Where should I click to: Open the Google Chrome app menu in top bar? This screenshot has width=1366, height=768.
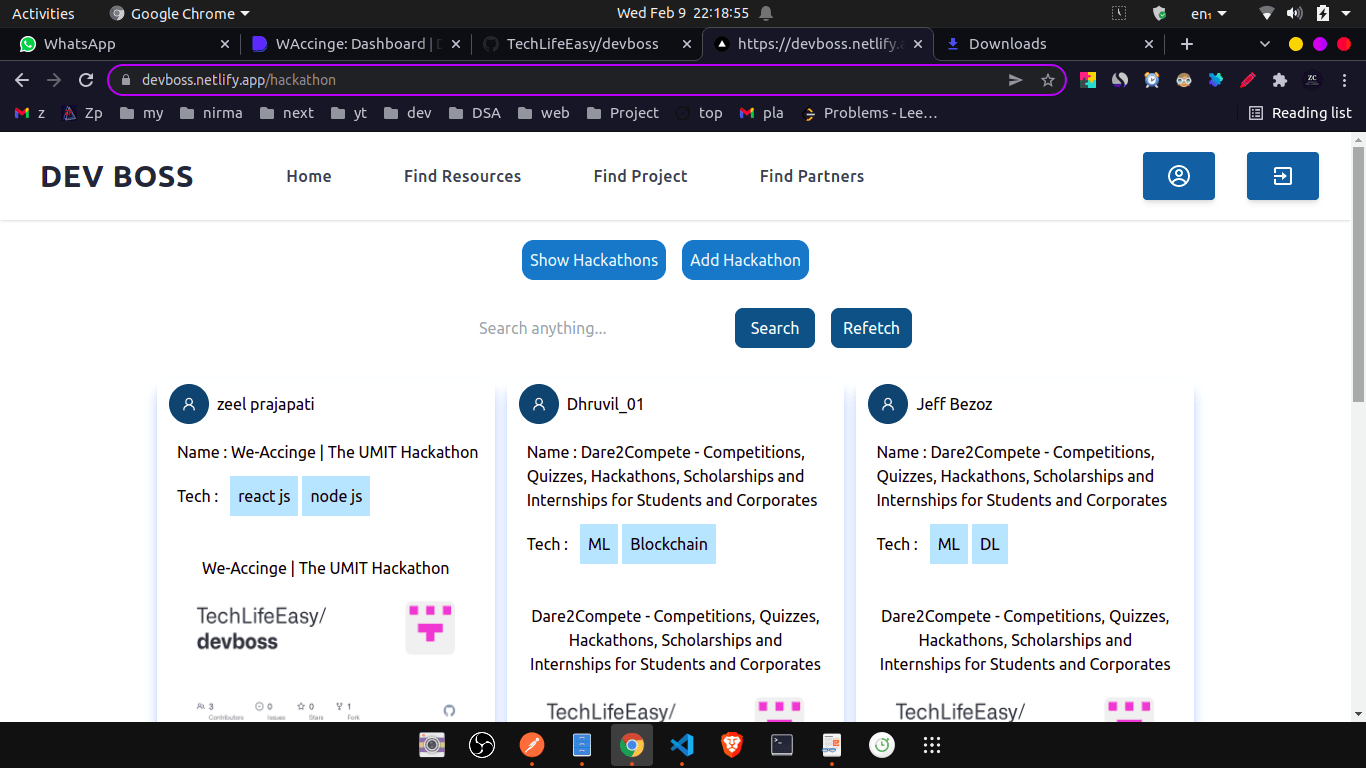tap(180, 14)
